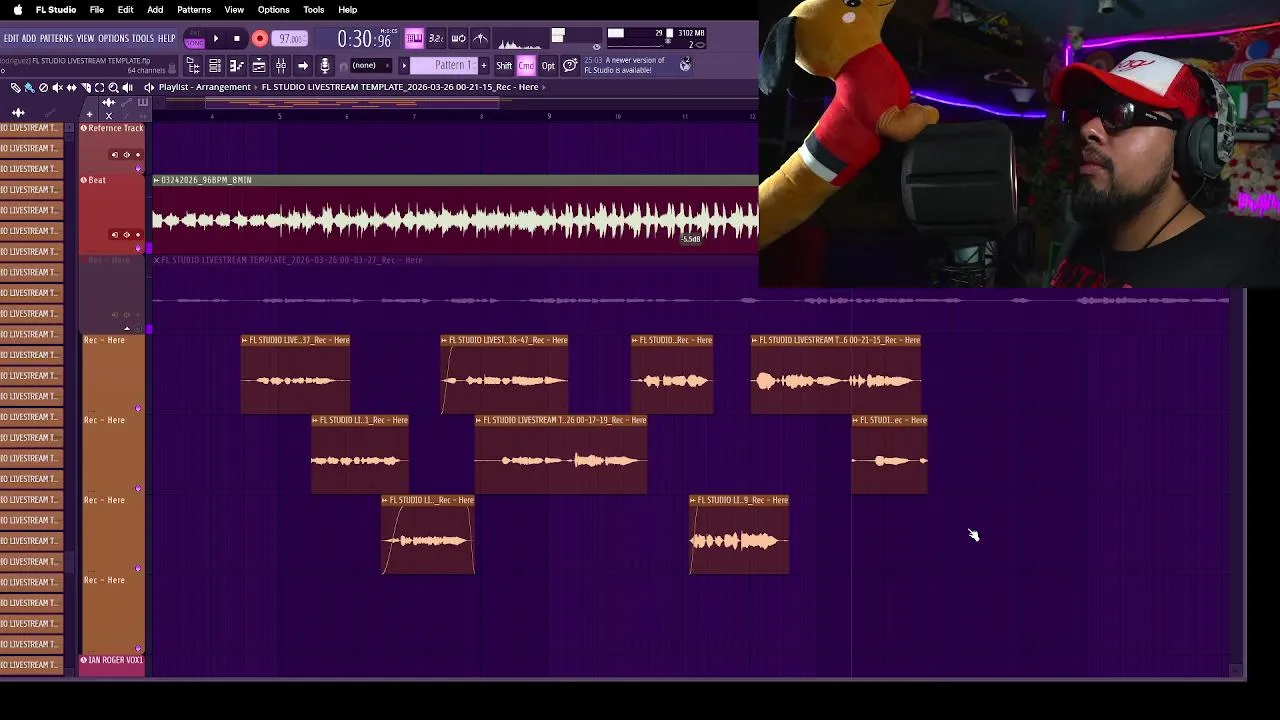1280x720 pixels.
Task: Click the plus icon above the track headers
Action: point(89,114)
